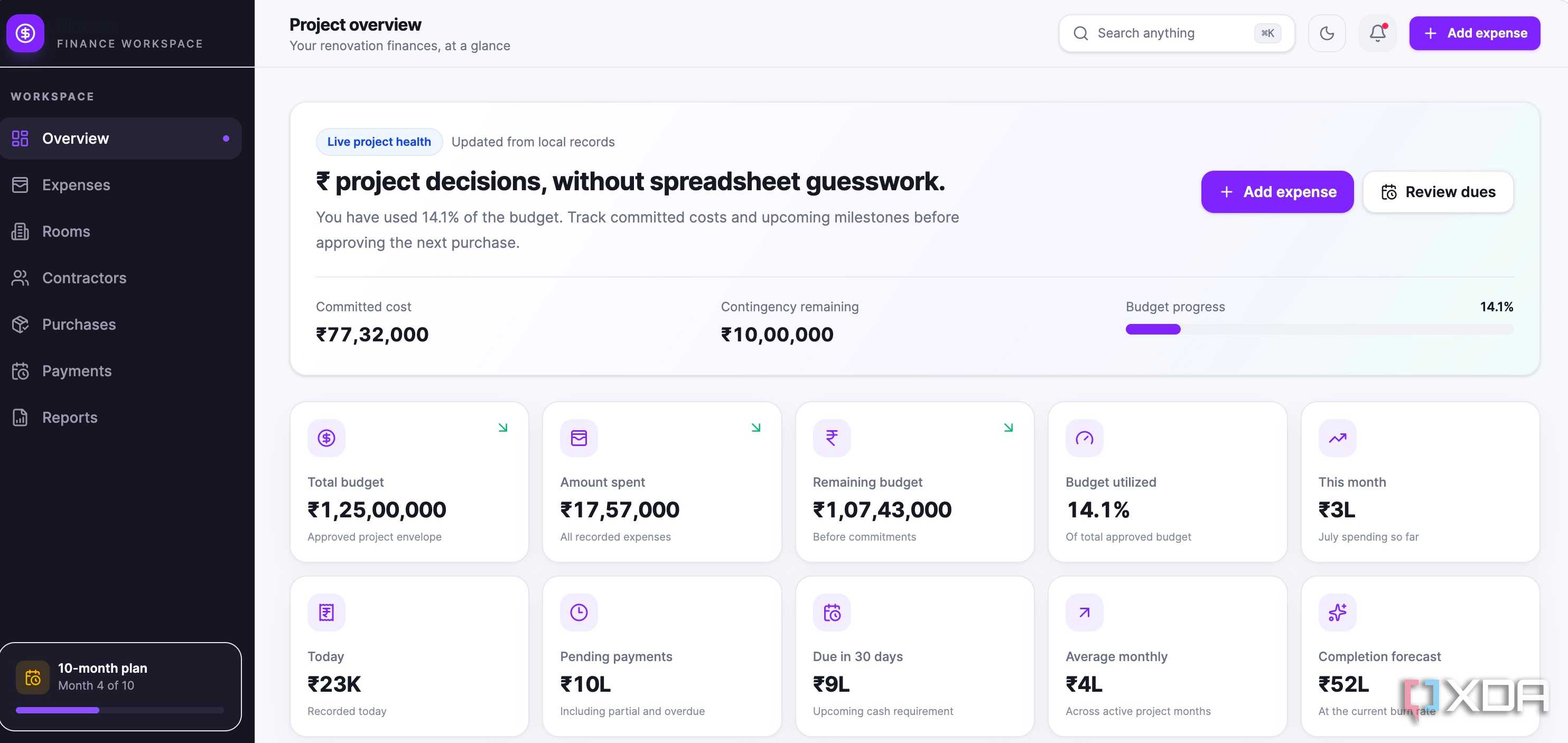This screenshot has width=1568, height=743.
Task: Click the ₹3L This month value
Action: [x=1337, y=510]
